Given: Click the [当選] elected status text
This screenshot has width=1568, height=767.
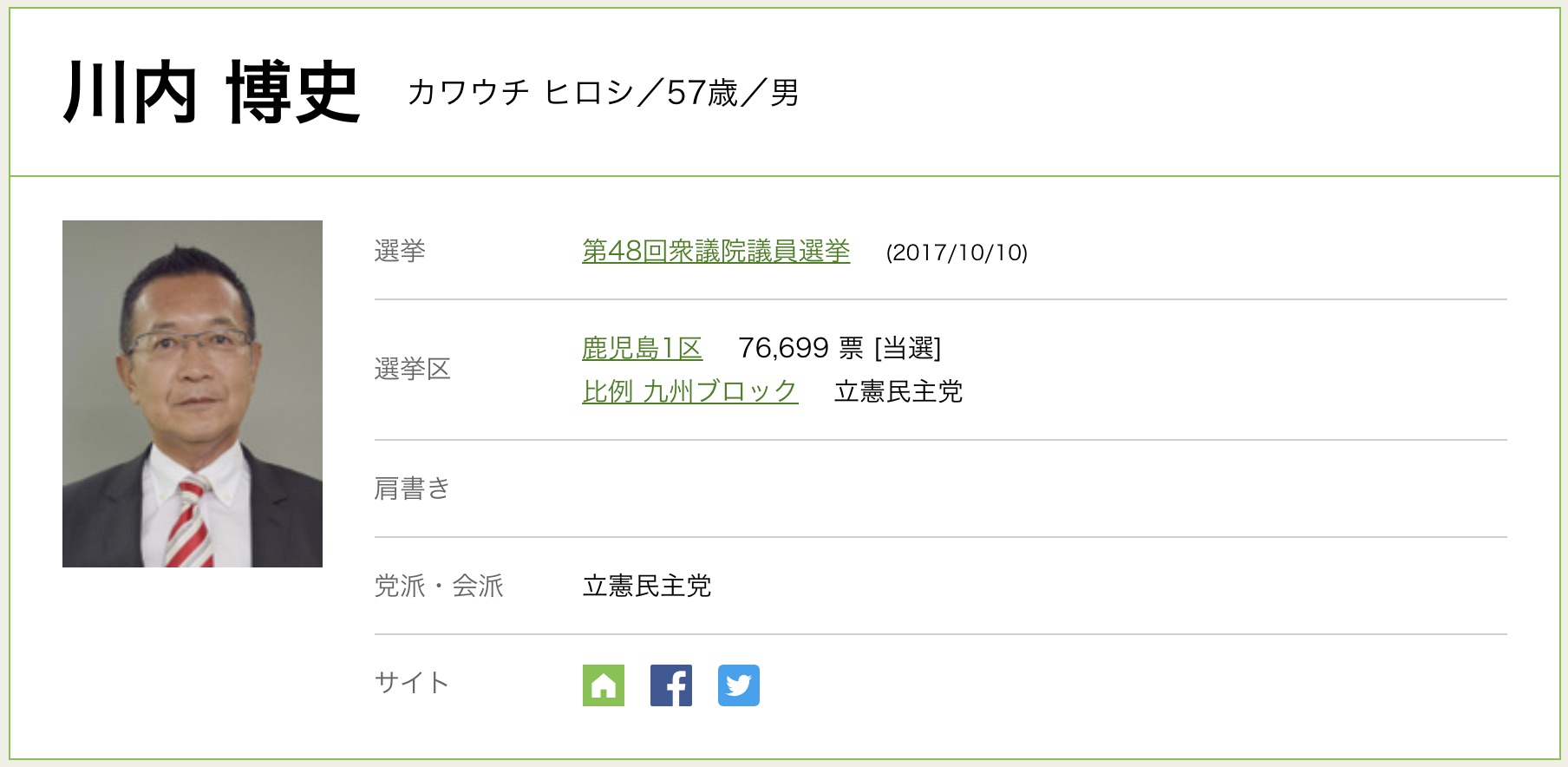Looking at the screenshot, I should click(907, 349).
